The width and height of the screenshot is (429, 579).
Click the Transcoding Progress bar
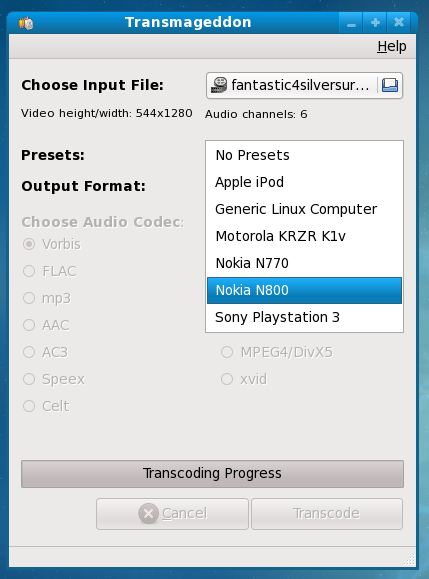pos(212,474)
